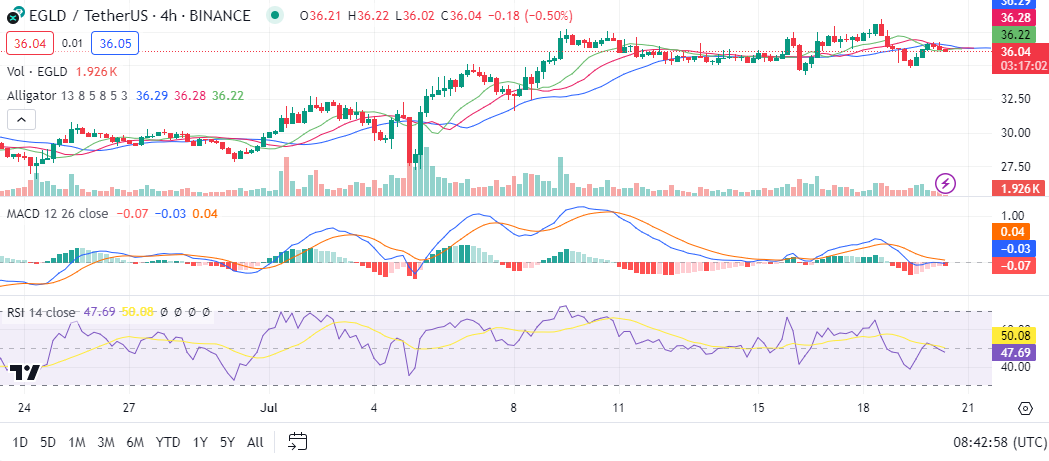Viewport: 1049px width, 461px height.
Task: Select the 5Y time range
Action: (x=227, y=442)
